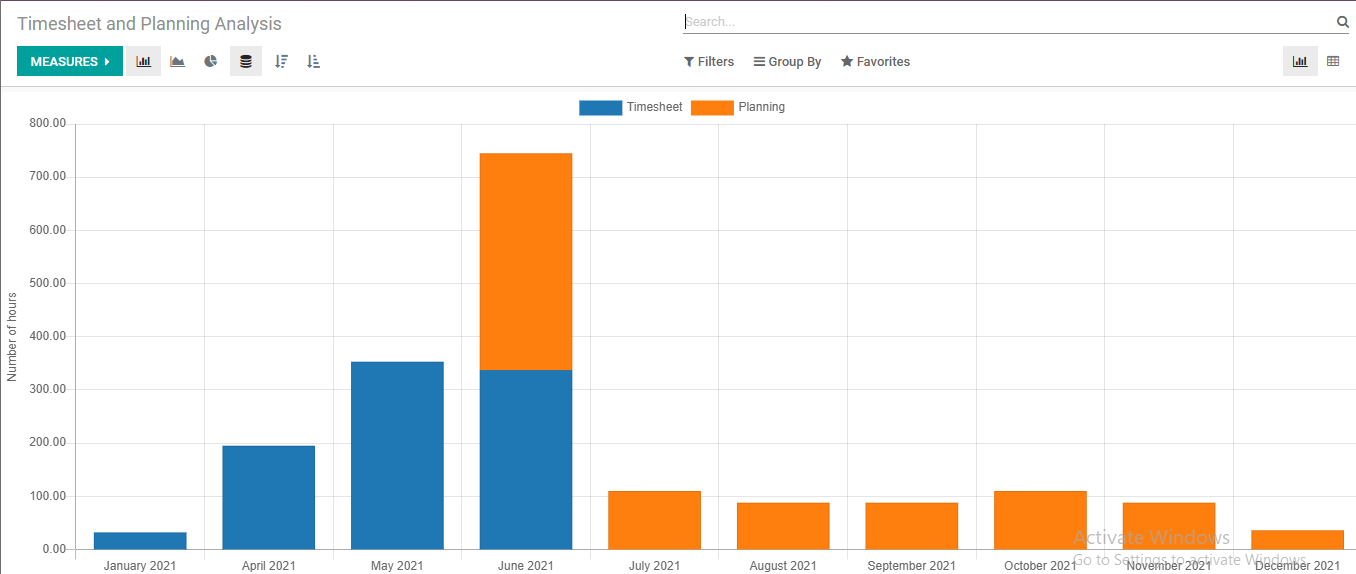Click the 800.00 y-axis value
The image size is (1356, 574).
coord(47,124)
